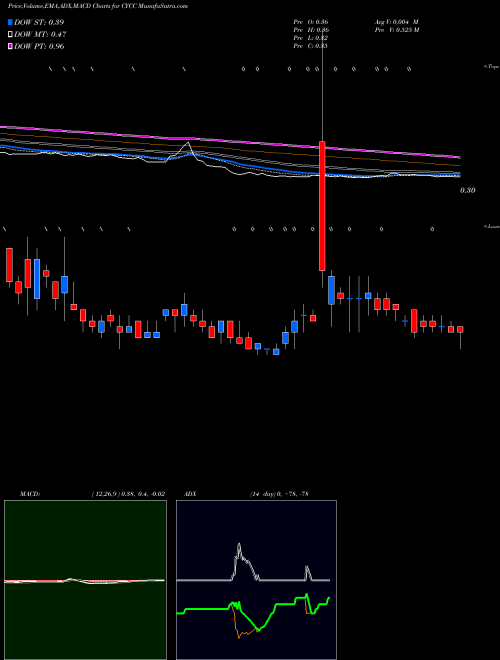This screenshot has width=500, height=660.
Task: Click inside the dark blue ADX indicator chart
Action: coord(256,580)
